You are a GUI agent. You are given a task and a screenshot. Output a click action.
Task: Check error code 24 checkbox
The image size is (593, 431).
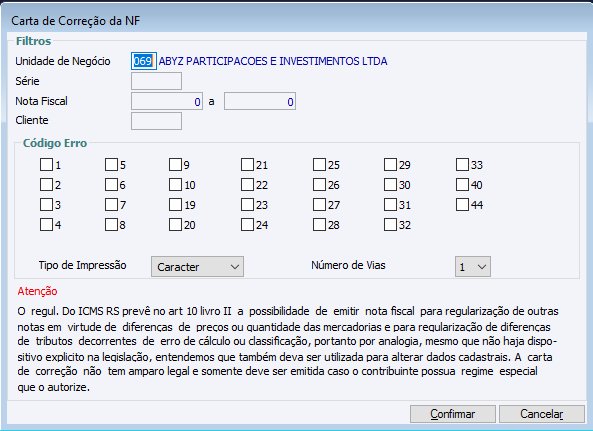pos(247,225)
